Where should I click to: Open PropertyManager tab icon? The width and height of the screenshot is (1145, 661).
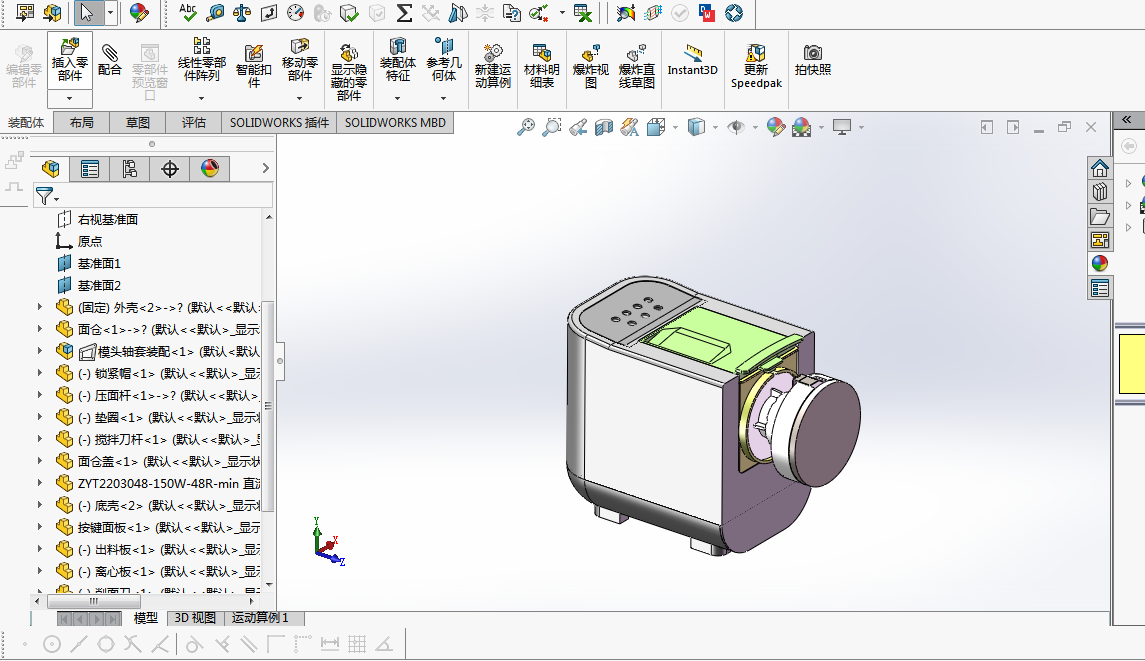coord(90,169)
